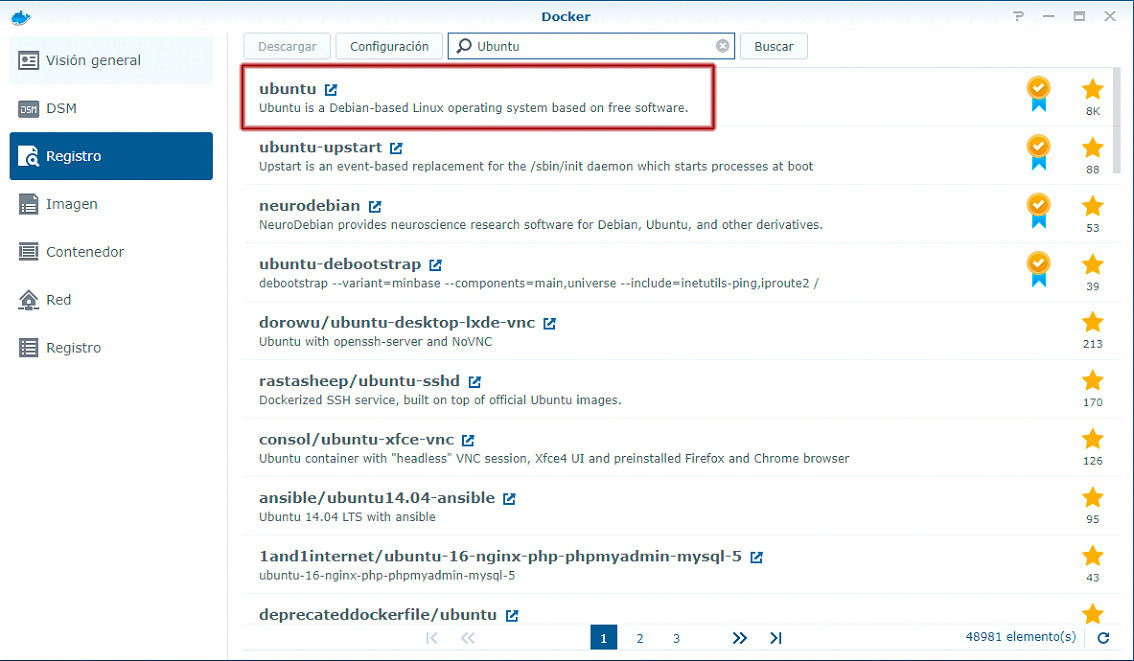Open Configuración settings button
1134x661 pixels.
389,46
